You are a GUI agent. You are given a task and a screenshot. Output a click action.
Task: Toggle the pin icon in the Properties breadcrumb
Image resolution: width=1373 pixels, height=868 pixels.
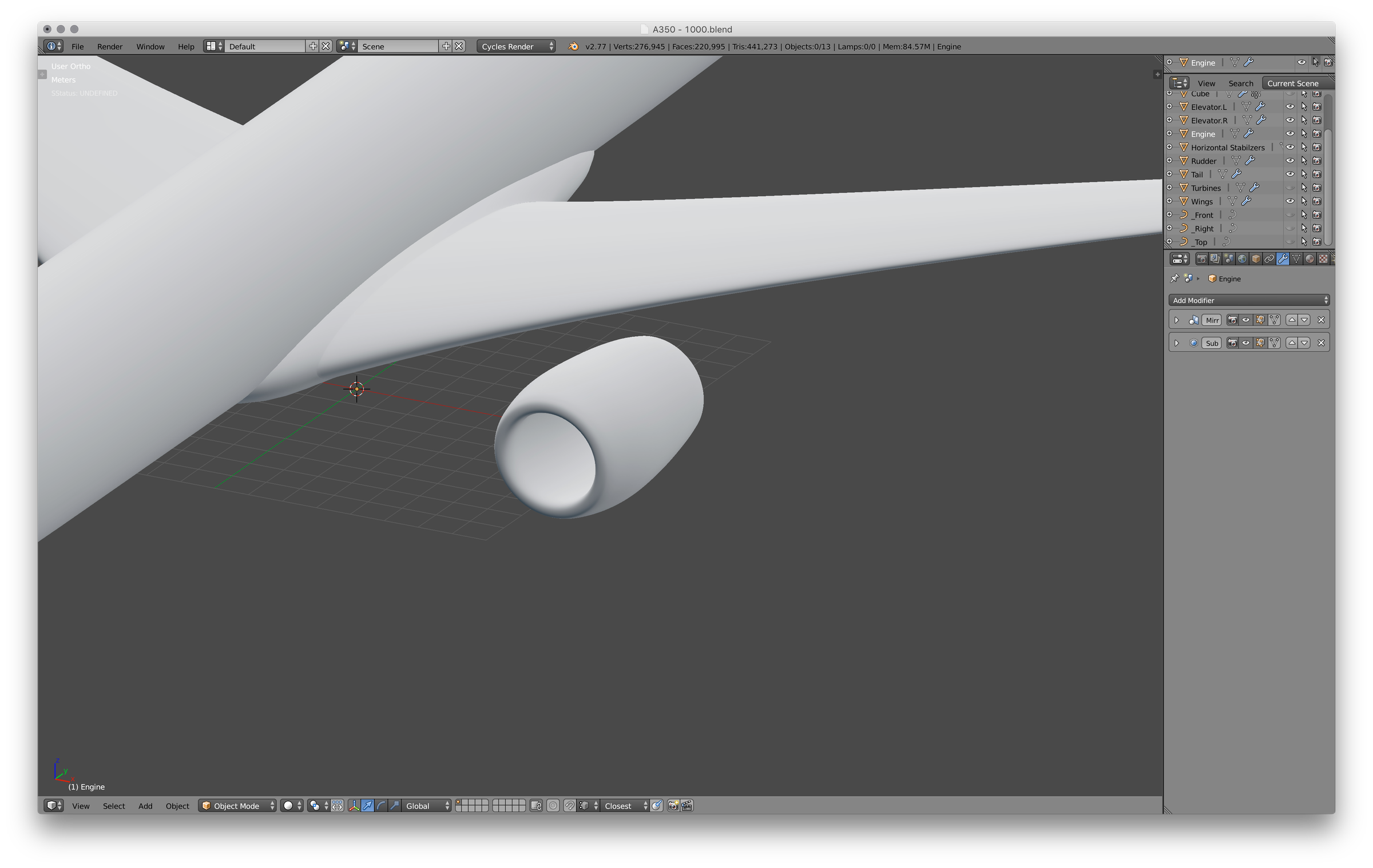point(1174,278)
